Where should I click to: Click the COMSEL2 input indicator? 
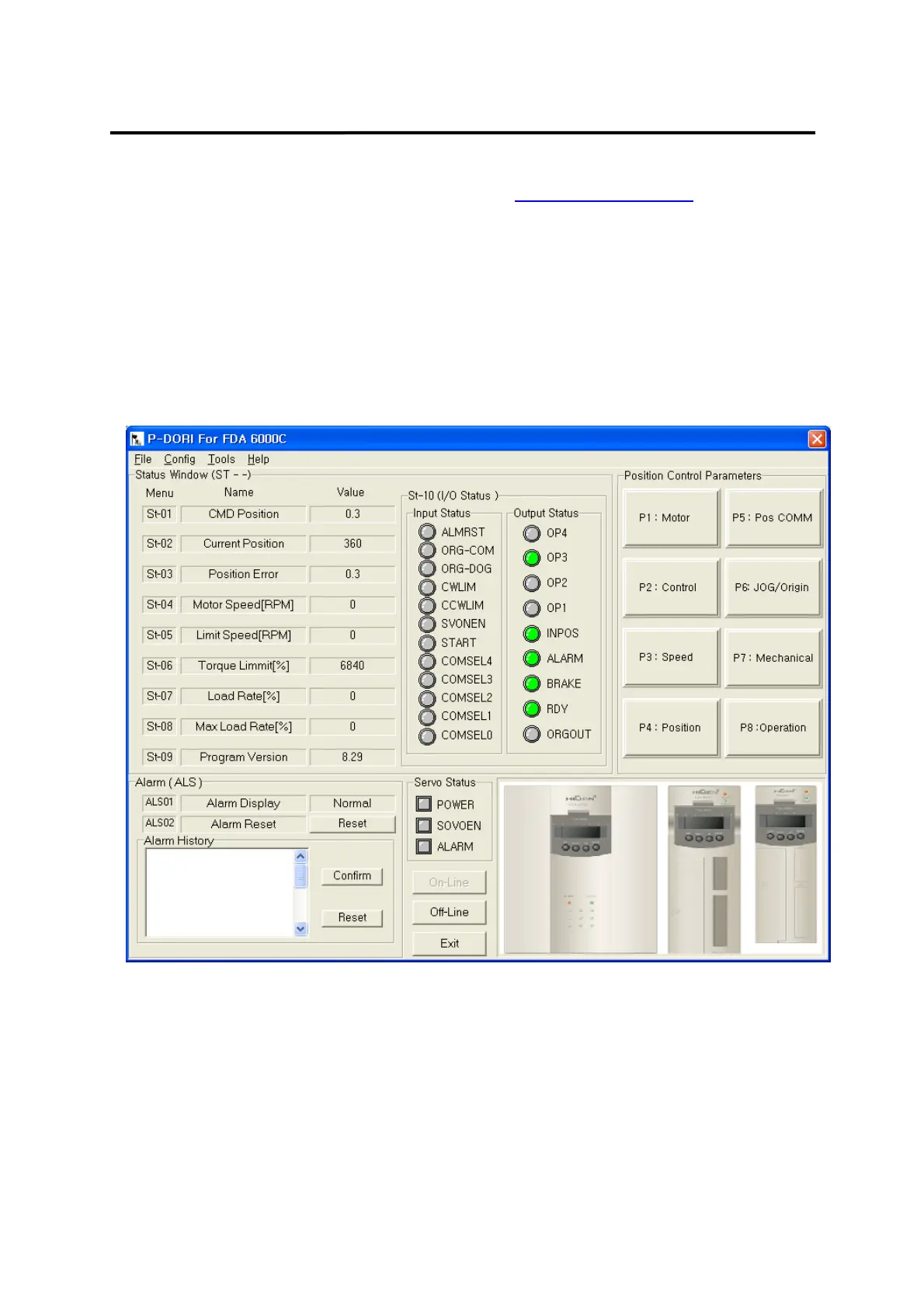tap(427, 698)
